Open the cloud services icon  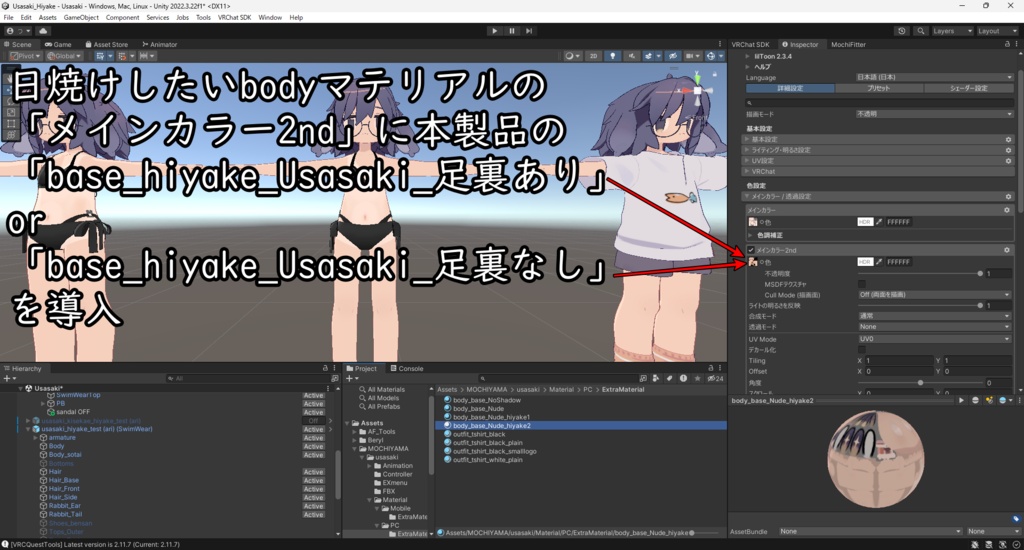(43, 31)
